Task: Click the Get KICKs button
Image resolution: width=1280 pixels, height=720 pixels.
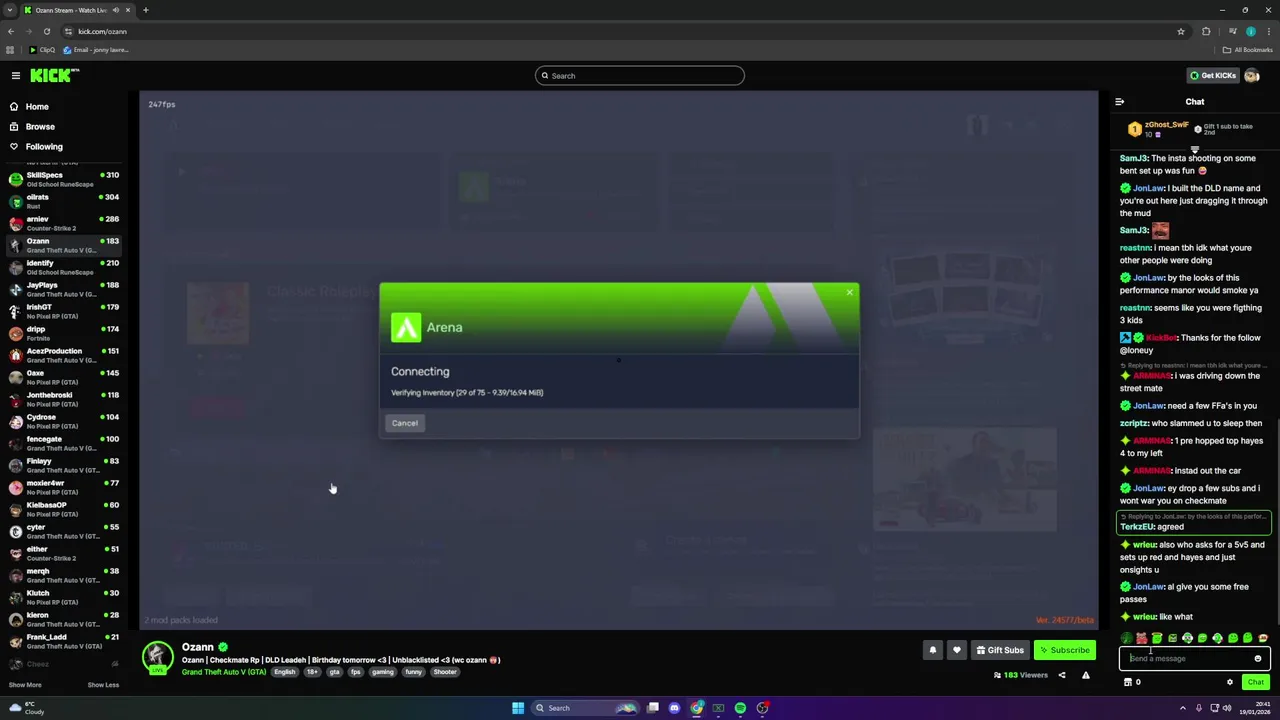Action: coord(1212,76)
